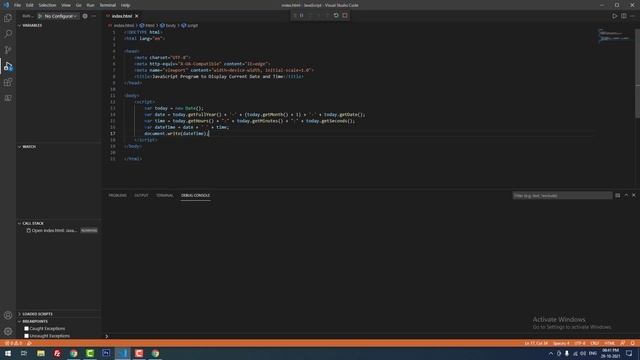This screenshot has width=640, height=360.
Task: Clear the debug console output icon
Action: coord(618,196)
